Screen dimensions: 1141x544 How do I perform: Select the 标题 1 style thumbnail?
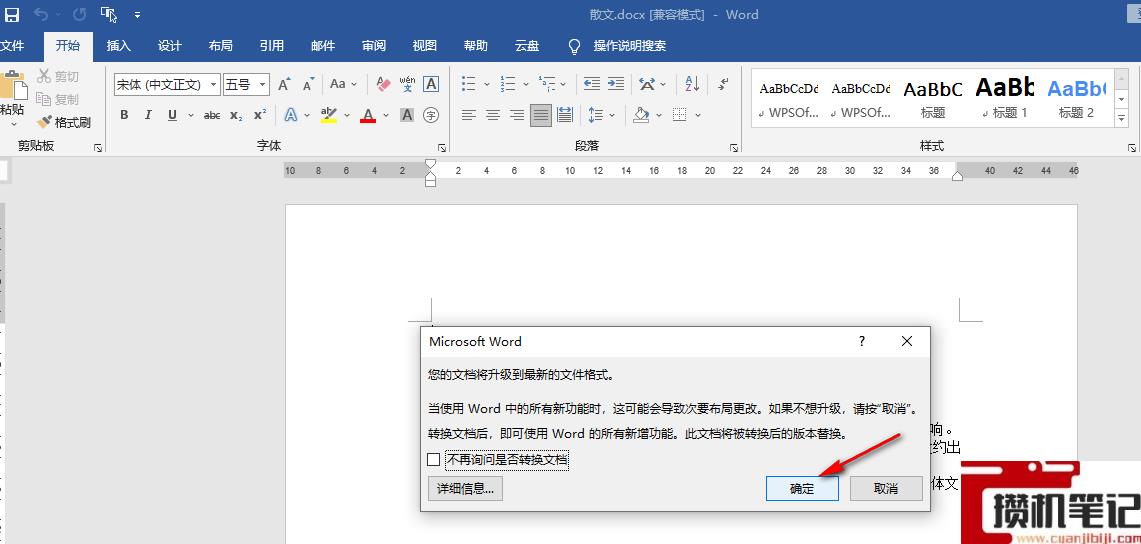[1005, 98]
